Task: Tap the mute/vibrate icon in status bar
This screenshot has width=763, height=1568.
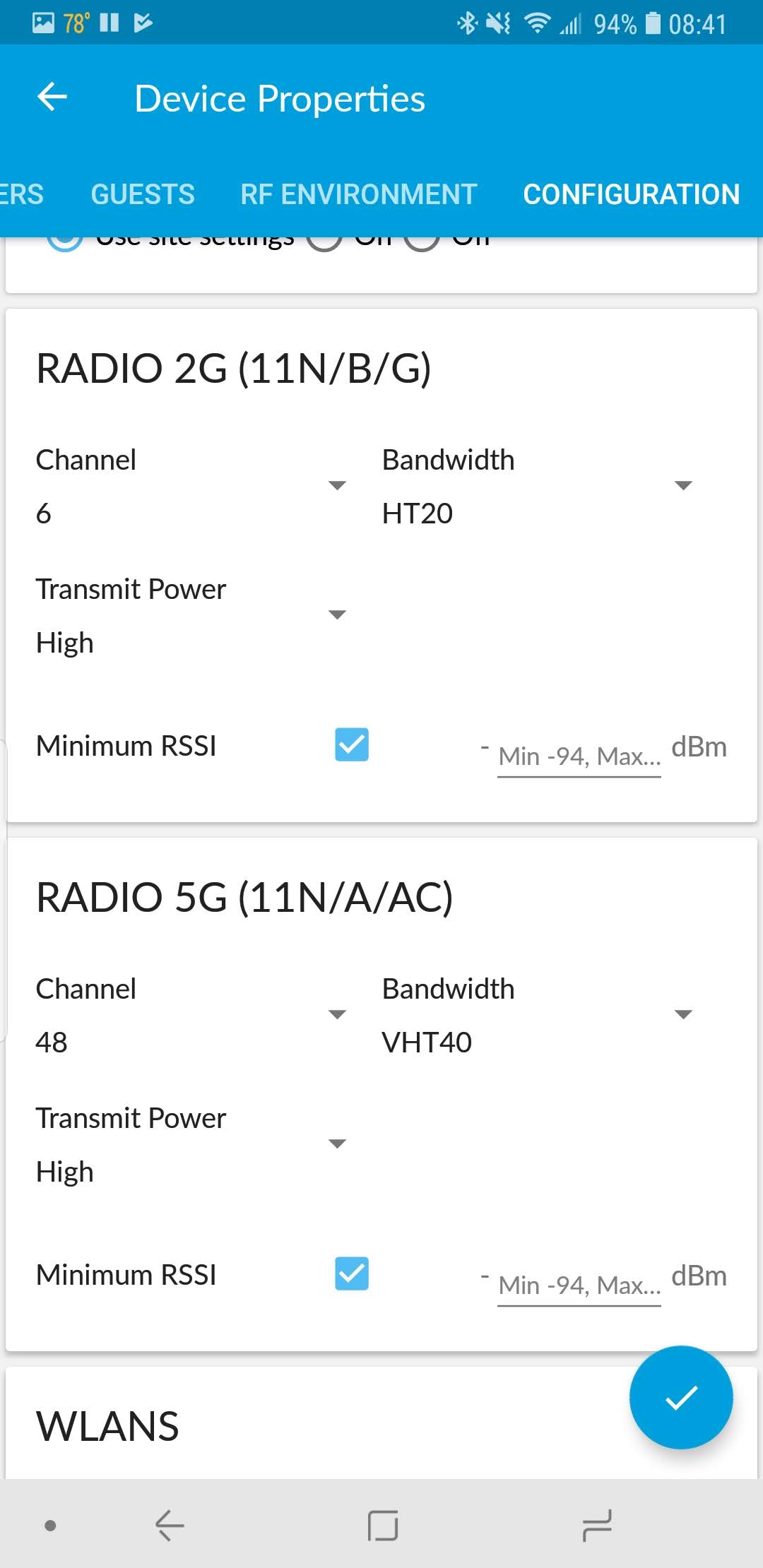Action: pyautogui.click(x=497, y=23)
